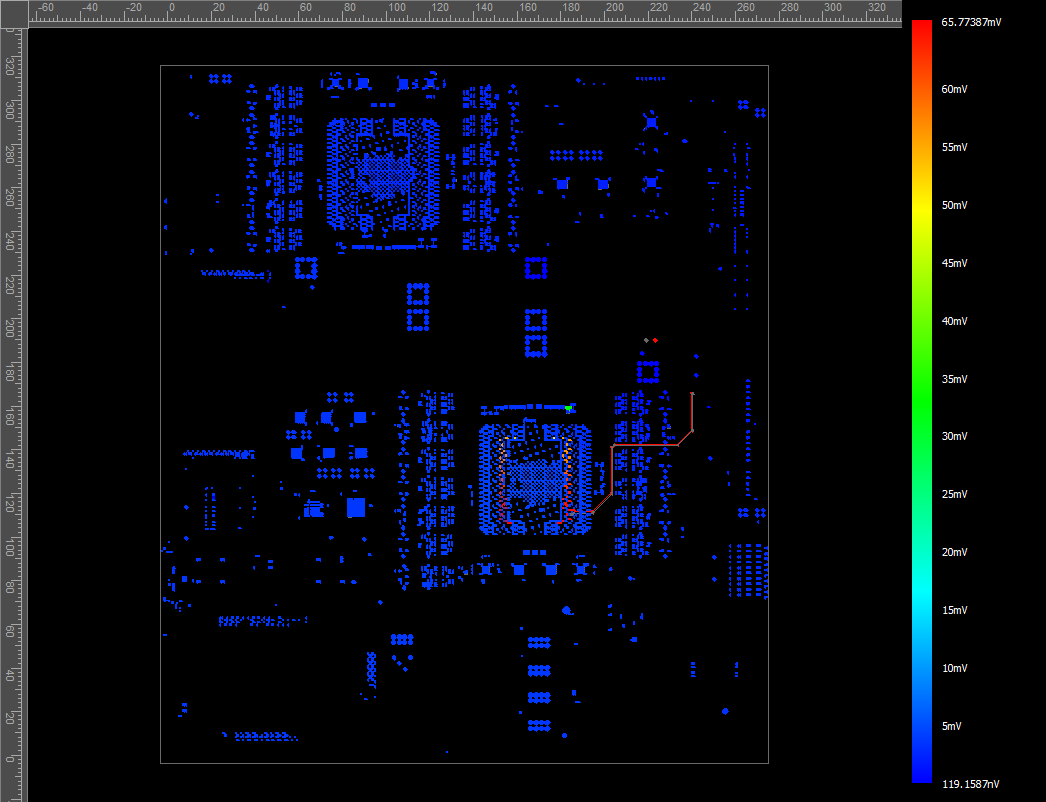The height and width of the screenshot is (802, 1046).
Task: Select the red high-voltage-drop trace
Action: (x=646, y=444)
